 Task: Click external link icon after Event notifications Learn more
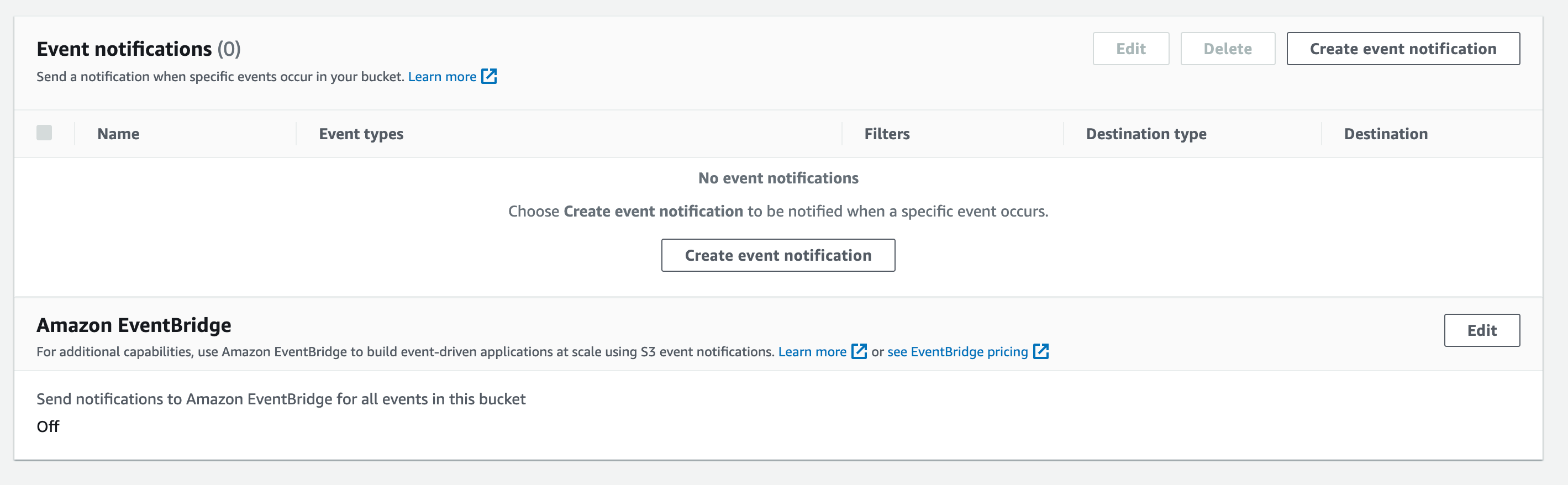[x=489, y=76]
